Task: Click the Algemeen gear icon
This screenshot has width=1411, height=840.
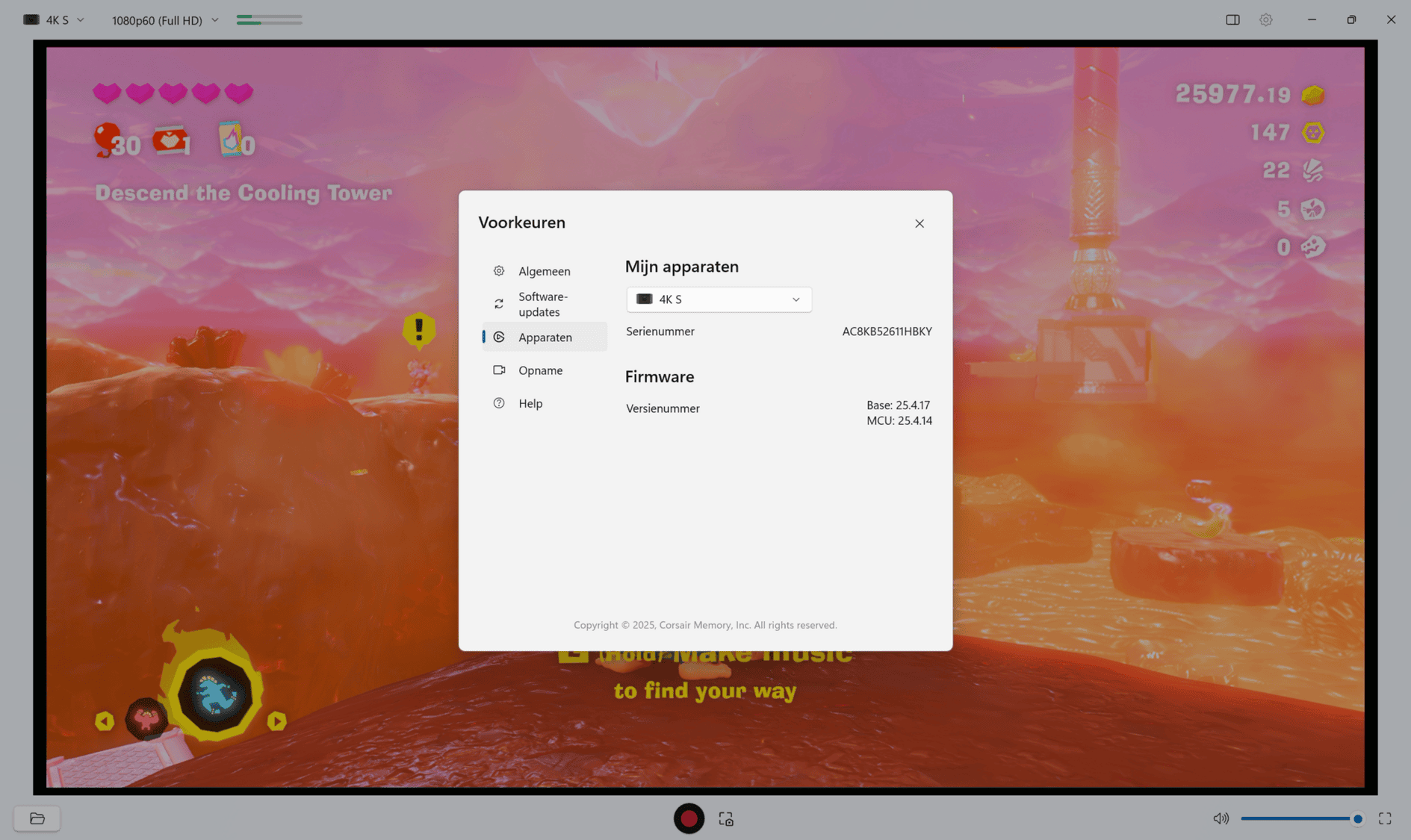Action: [x=499, y=271]
